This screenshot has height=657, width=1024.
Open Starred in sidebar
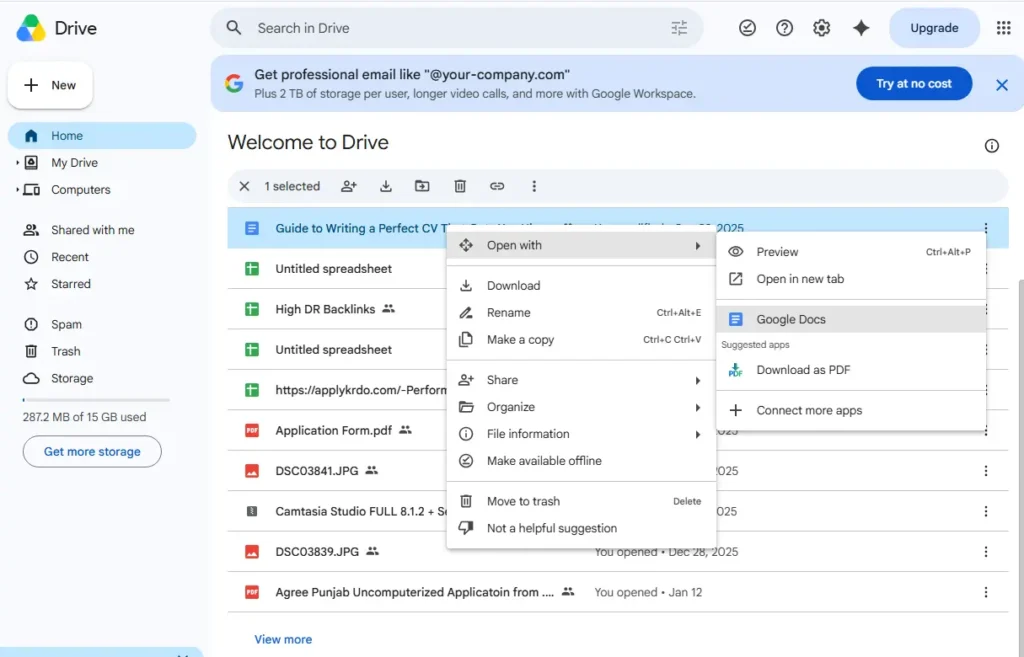(71, 284)
